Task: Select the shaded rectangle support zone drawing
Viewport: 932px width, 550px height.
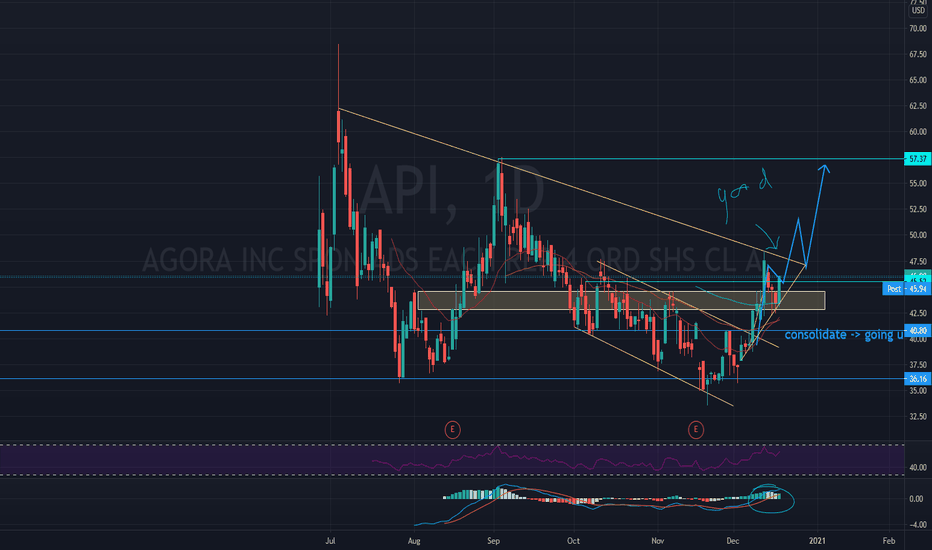Action: [x=621, y=300]
